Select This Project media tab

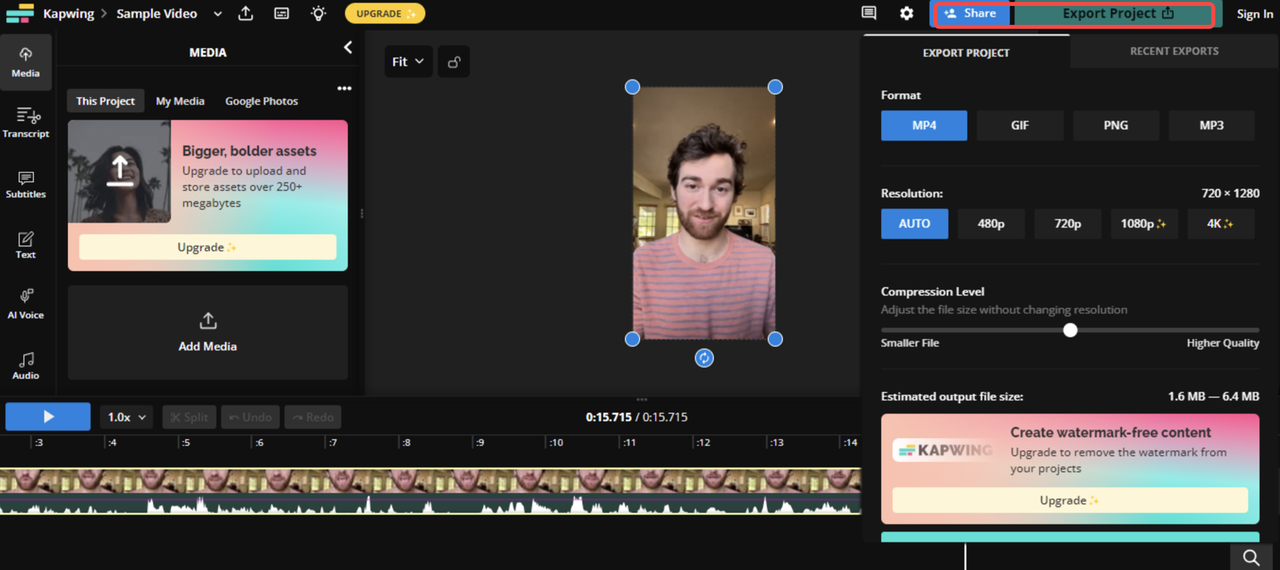(105, 101)
